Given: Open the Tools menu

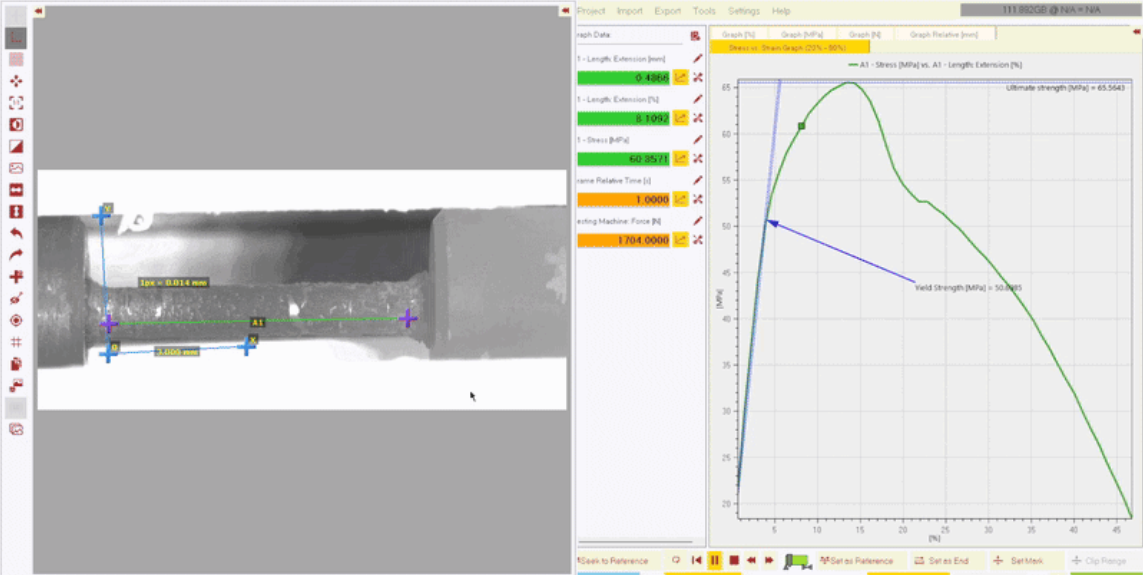Looking at the screenshot, I should pyautogui.click(x=704, y=11).
